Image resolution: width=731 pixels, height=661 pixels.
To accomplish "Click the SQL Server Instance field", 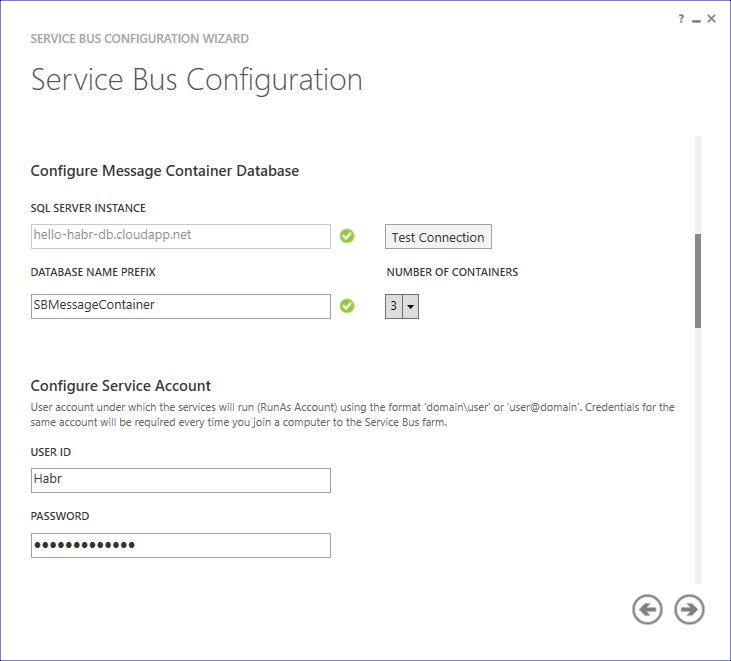I will 181,236.
